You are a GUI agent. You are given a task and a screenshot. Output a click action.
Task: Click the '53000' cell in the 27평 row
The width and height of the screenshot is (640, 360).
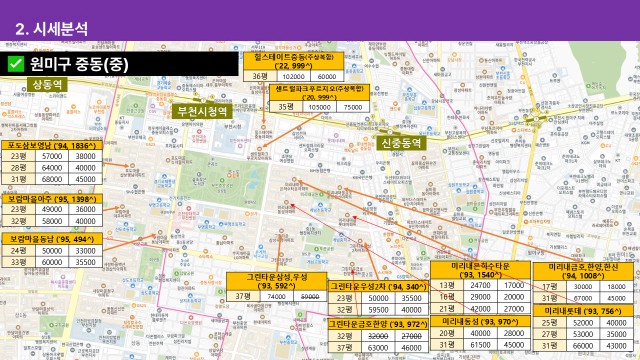click(x=583, y=334)
